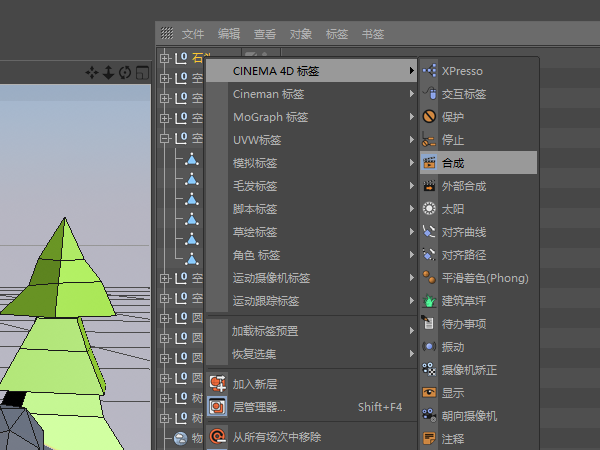600x450 pixels.
Task: Open the 模拟标签 submenu
Action: tap(311, 163)
